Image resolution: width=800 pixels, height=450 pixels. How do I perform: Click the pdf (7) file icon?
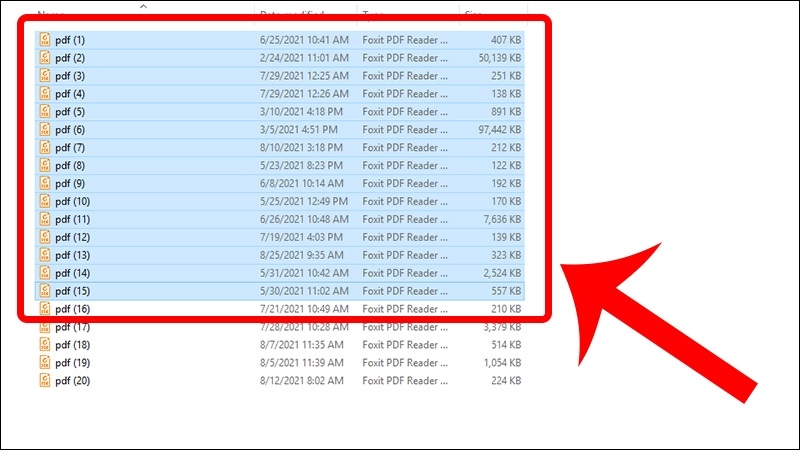click(45, 147)
